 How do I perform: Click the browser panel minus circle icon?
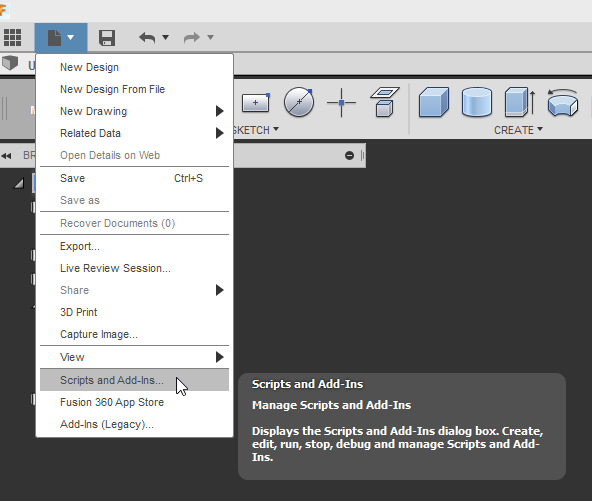point(349,156)
